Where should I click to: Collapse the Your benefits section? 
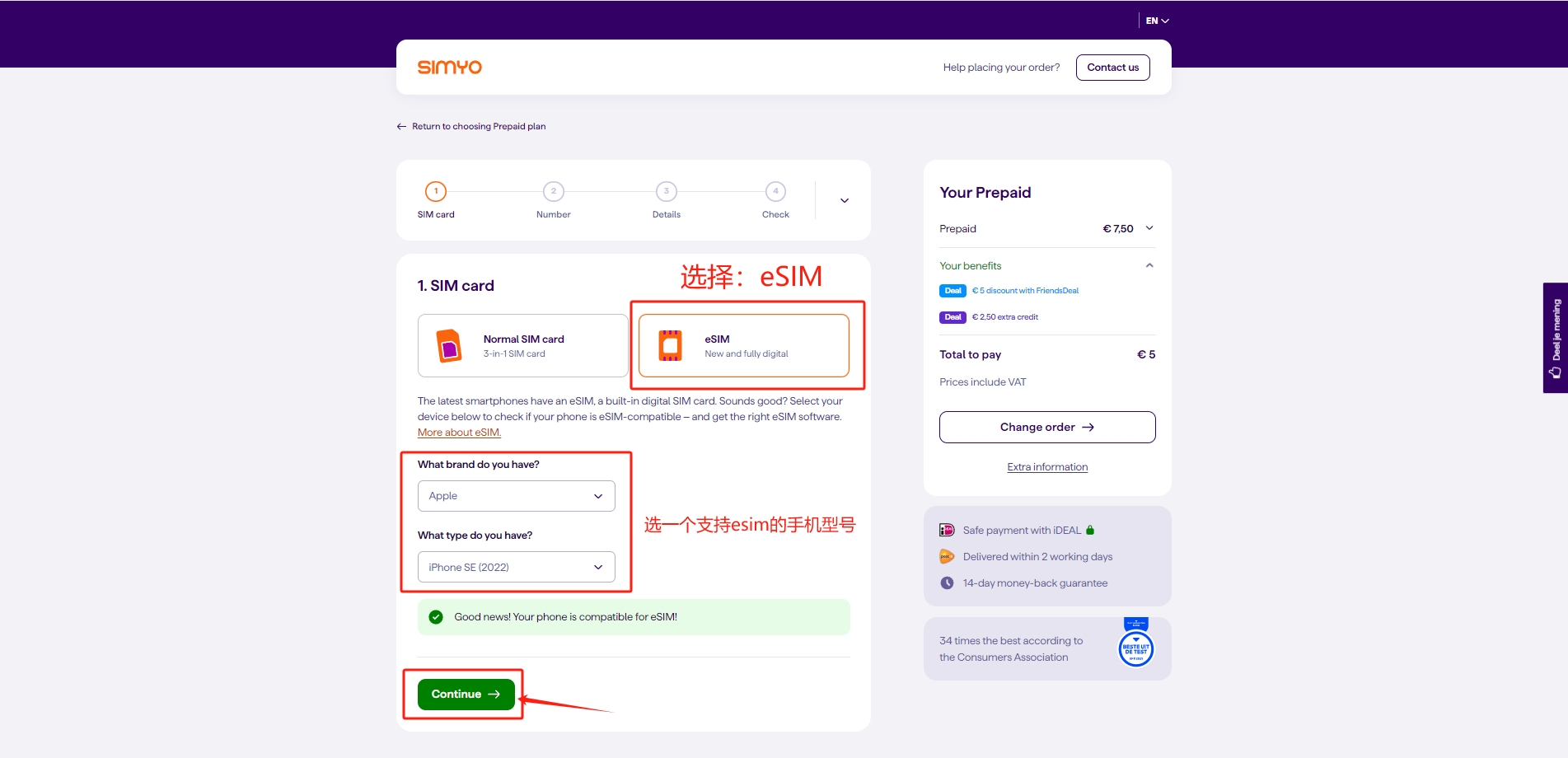pyautogui.click(x=1149, y=266)
